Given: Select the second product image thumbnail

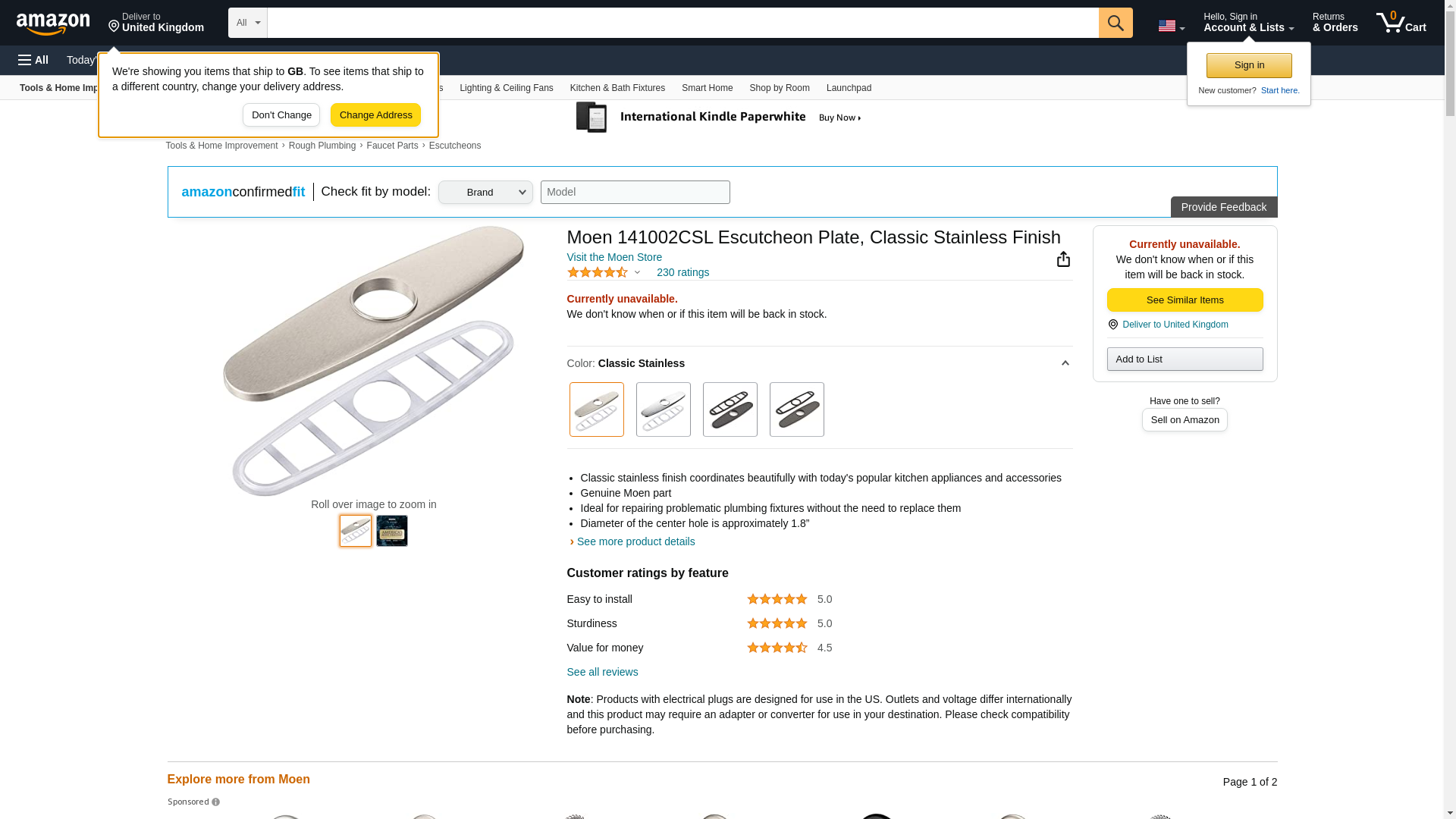Looking at the screenshot, I should pyautogui.click(x=391, y=531).
